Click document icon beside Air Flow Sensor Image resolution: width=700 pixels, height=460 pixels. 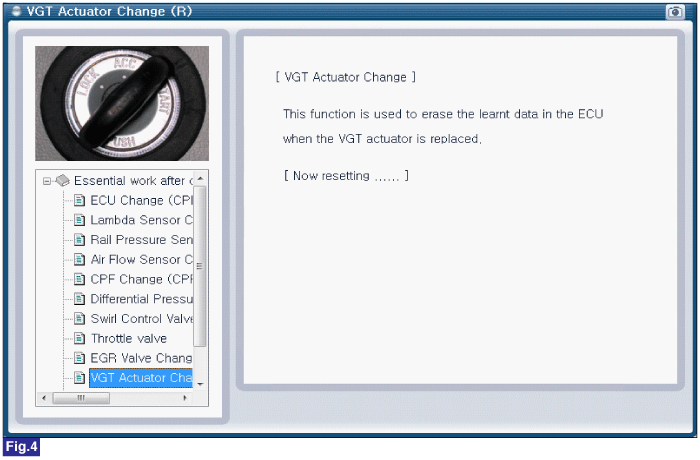click(x=79, y=259)
